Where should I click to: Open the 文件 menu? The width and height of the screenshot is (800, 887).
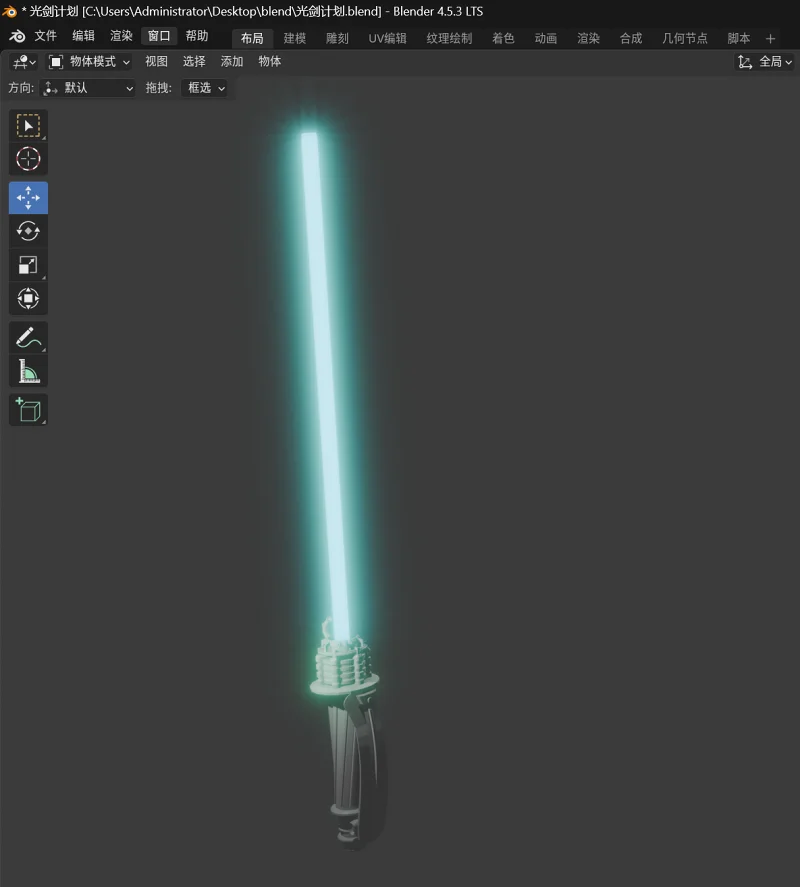(46, 36)
